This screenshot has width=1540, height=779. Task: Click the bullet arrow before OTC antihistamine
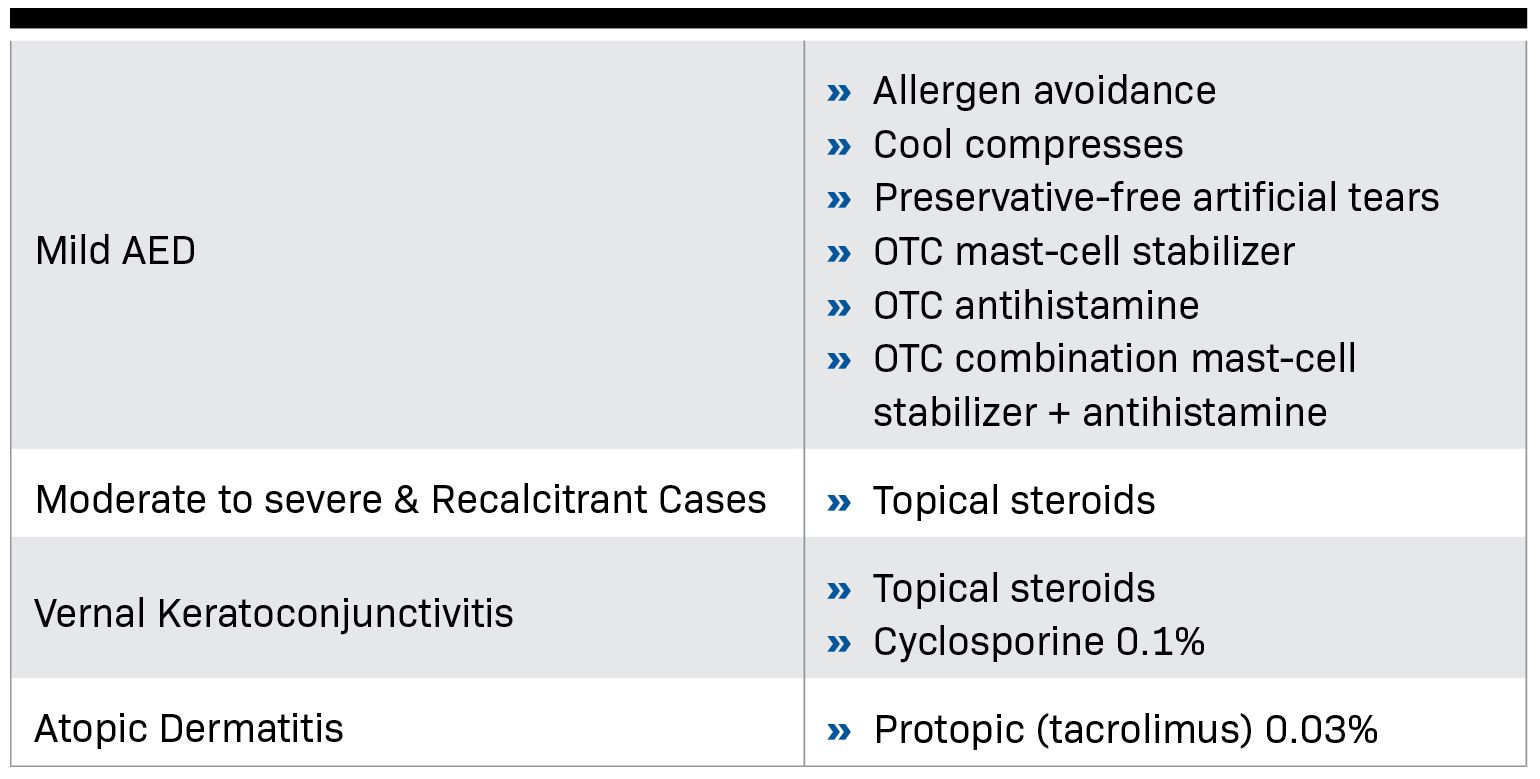pos(839,307)
